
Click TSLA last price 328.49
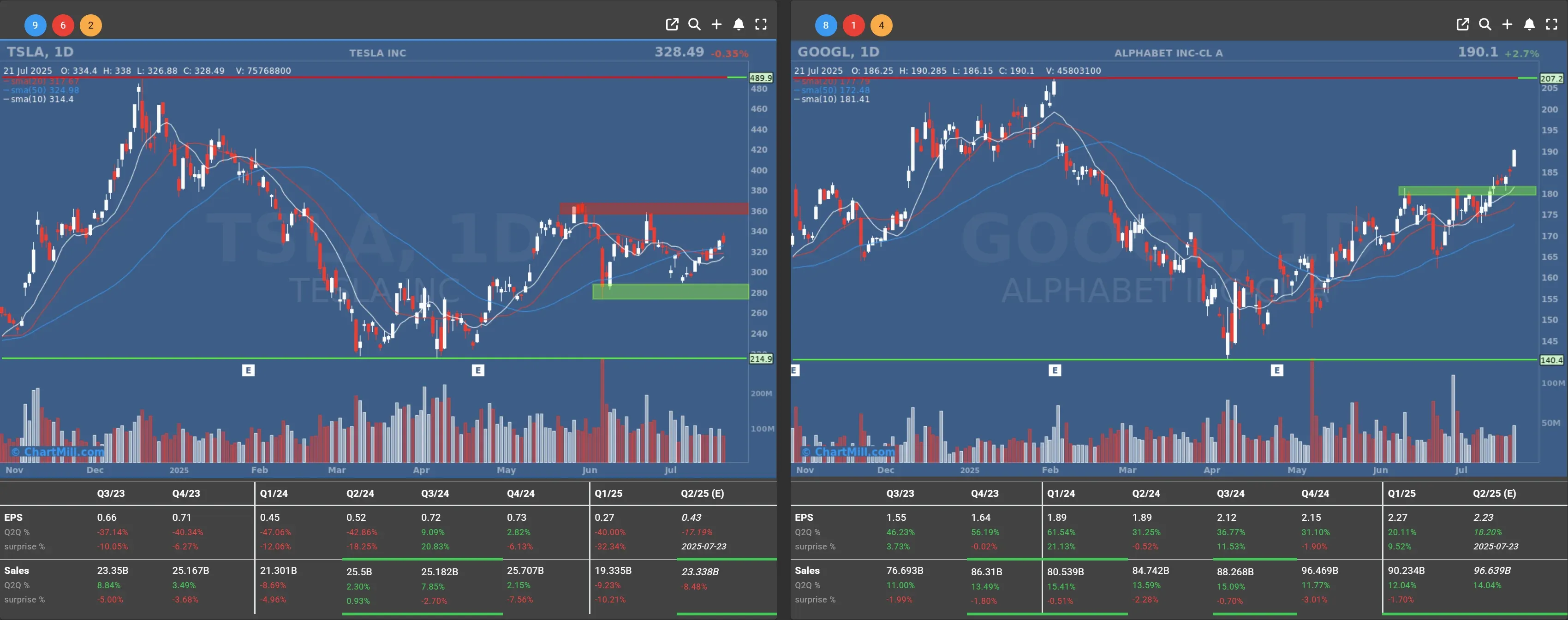point(680,52)
